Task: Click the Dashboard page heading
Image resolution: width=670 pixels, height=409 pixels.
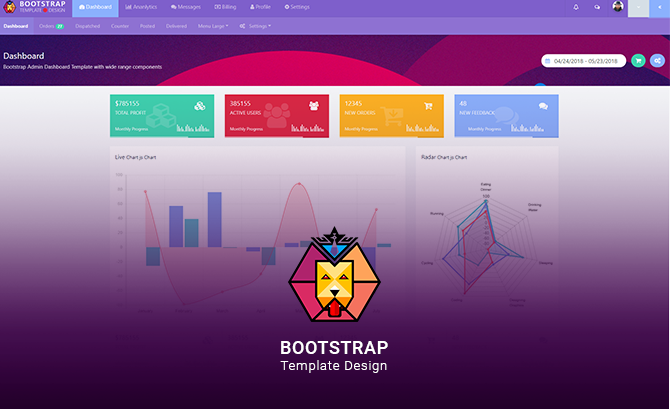Action: click(24, 56)
